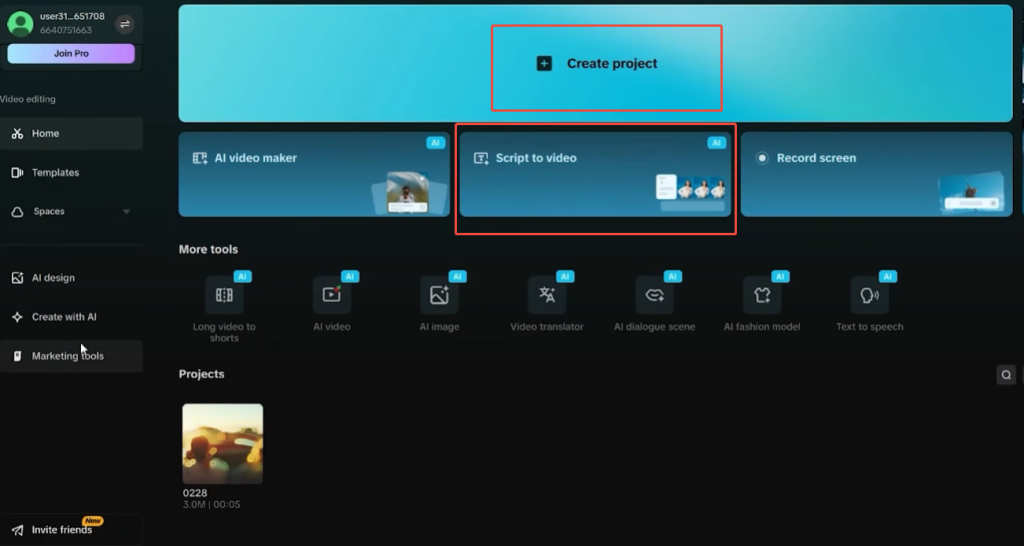Click the Home scissors icon
The image size is (1024, 546).
click(x=18, y=133)
